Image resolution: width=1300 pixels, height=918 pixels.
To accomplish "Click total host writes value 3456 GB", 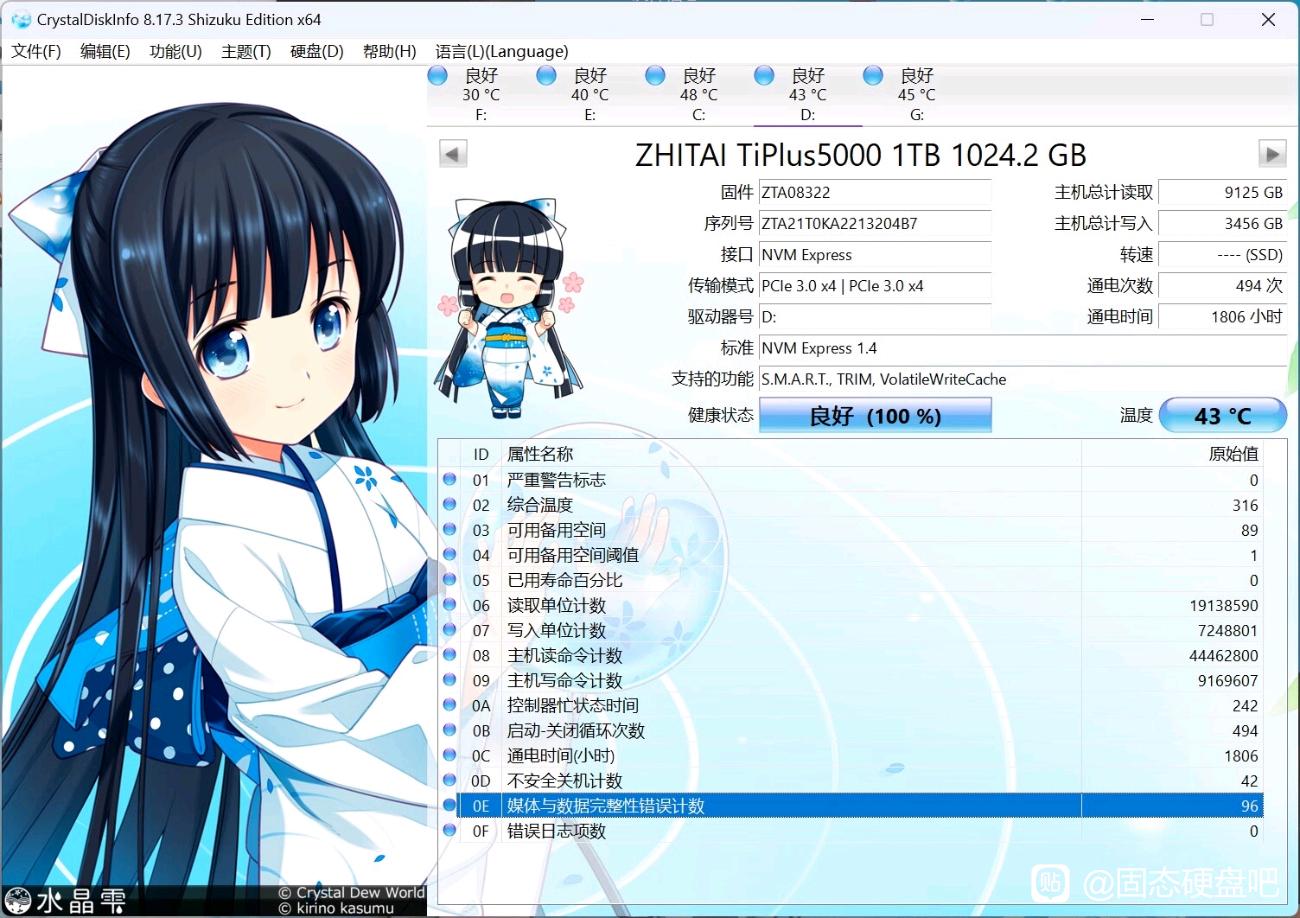I will coord(1222,223).
